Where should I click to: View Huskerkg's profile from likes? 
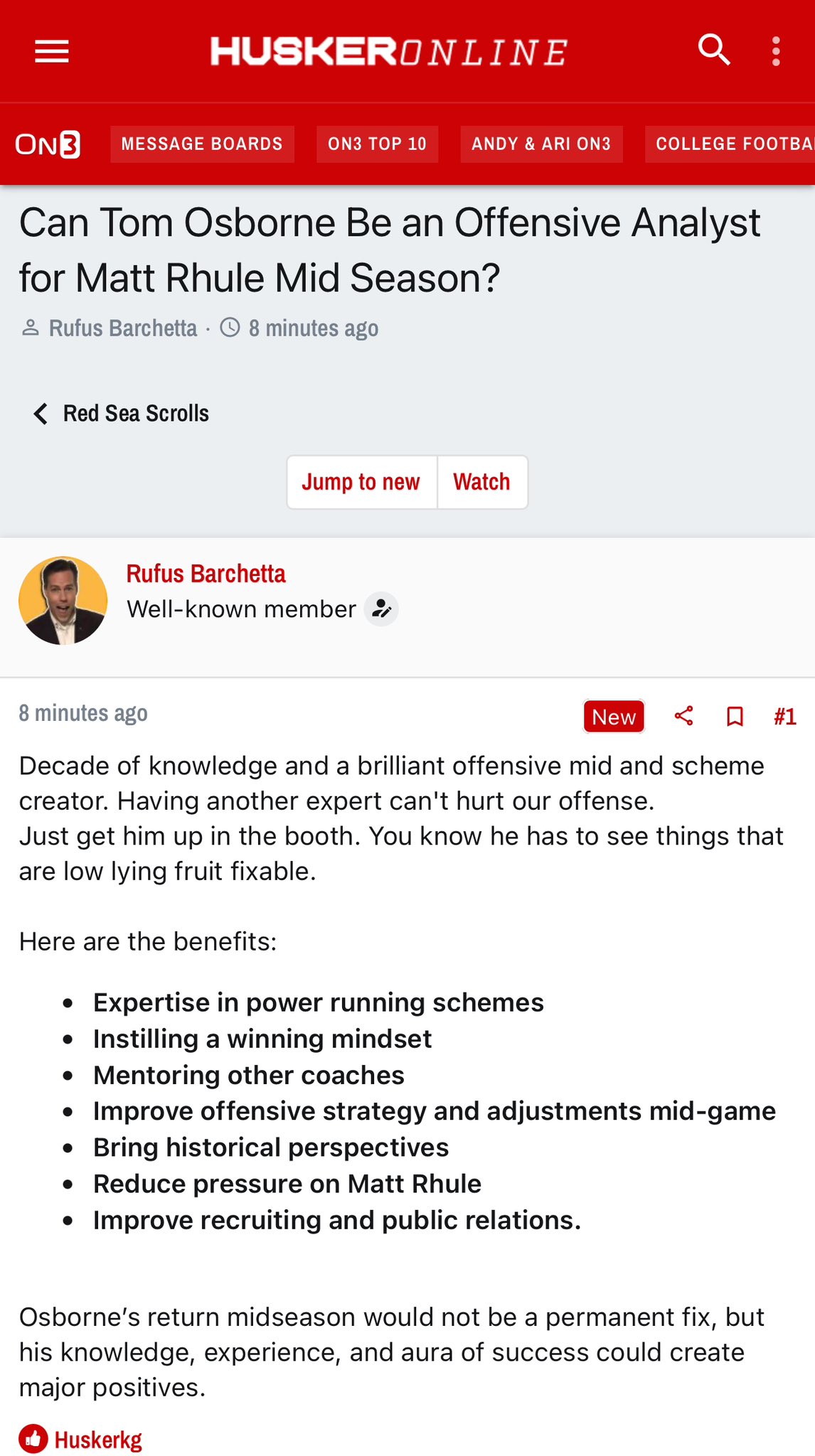click(98, 1440)
